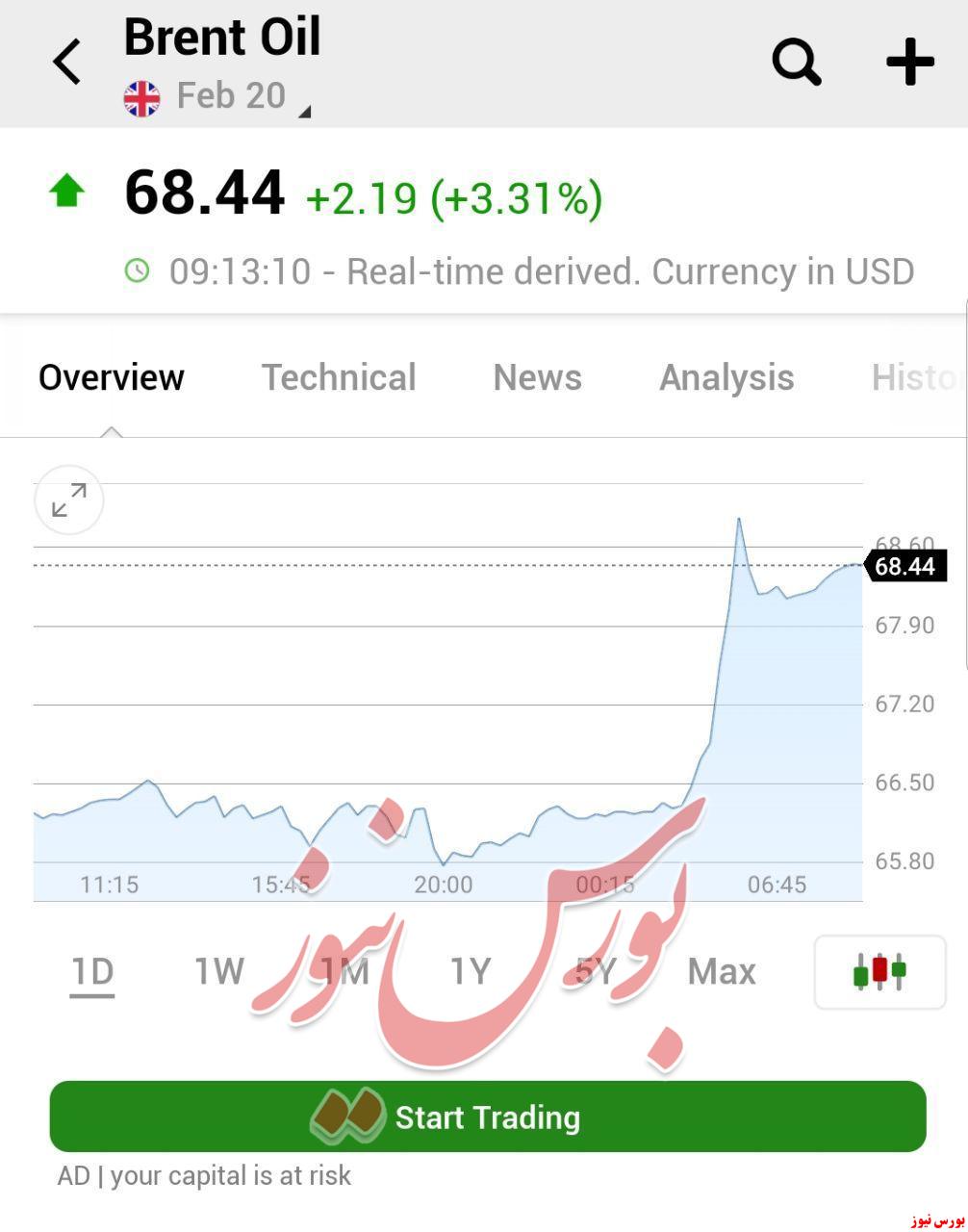Screen dimensions: 968x1232
Task: Expand chart to fullscreen with the arrows icon
Action: [68, 500]
